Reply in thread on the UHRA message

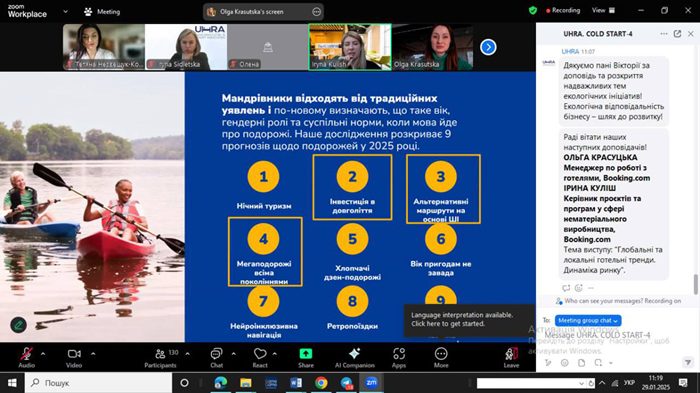[x=566, y=288]
